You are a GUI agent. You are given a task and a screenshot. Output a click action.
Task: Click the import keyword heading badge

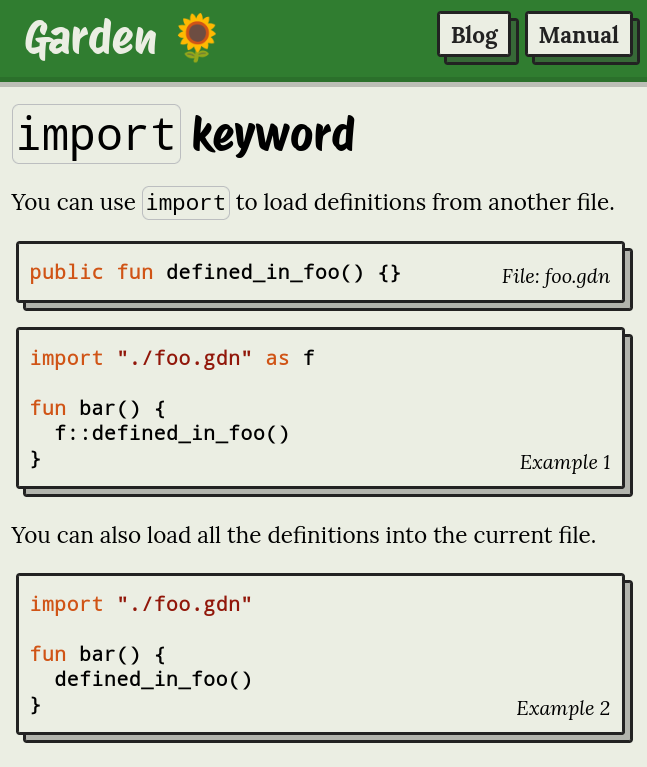coord(96,134)
